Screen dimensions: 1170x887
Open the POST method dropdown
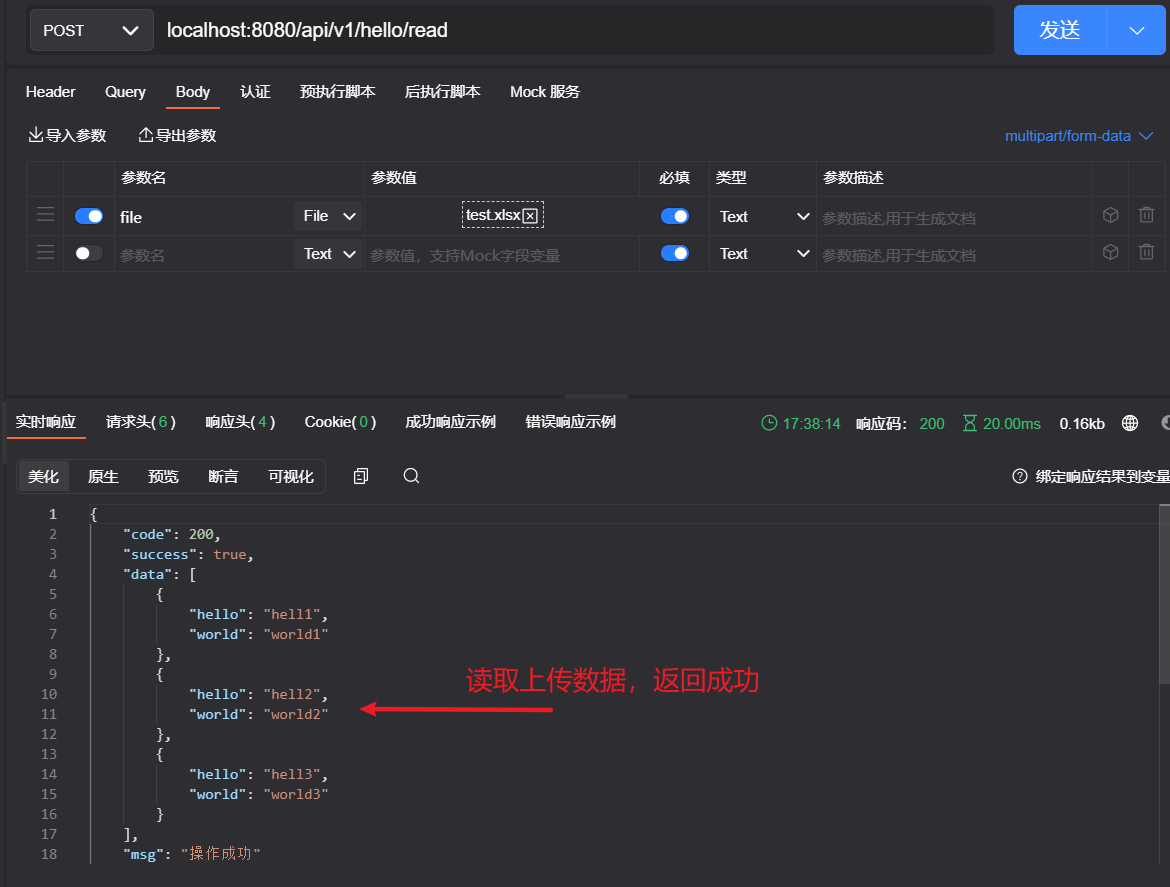click(91, 30)
